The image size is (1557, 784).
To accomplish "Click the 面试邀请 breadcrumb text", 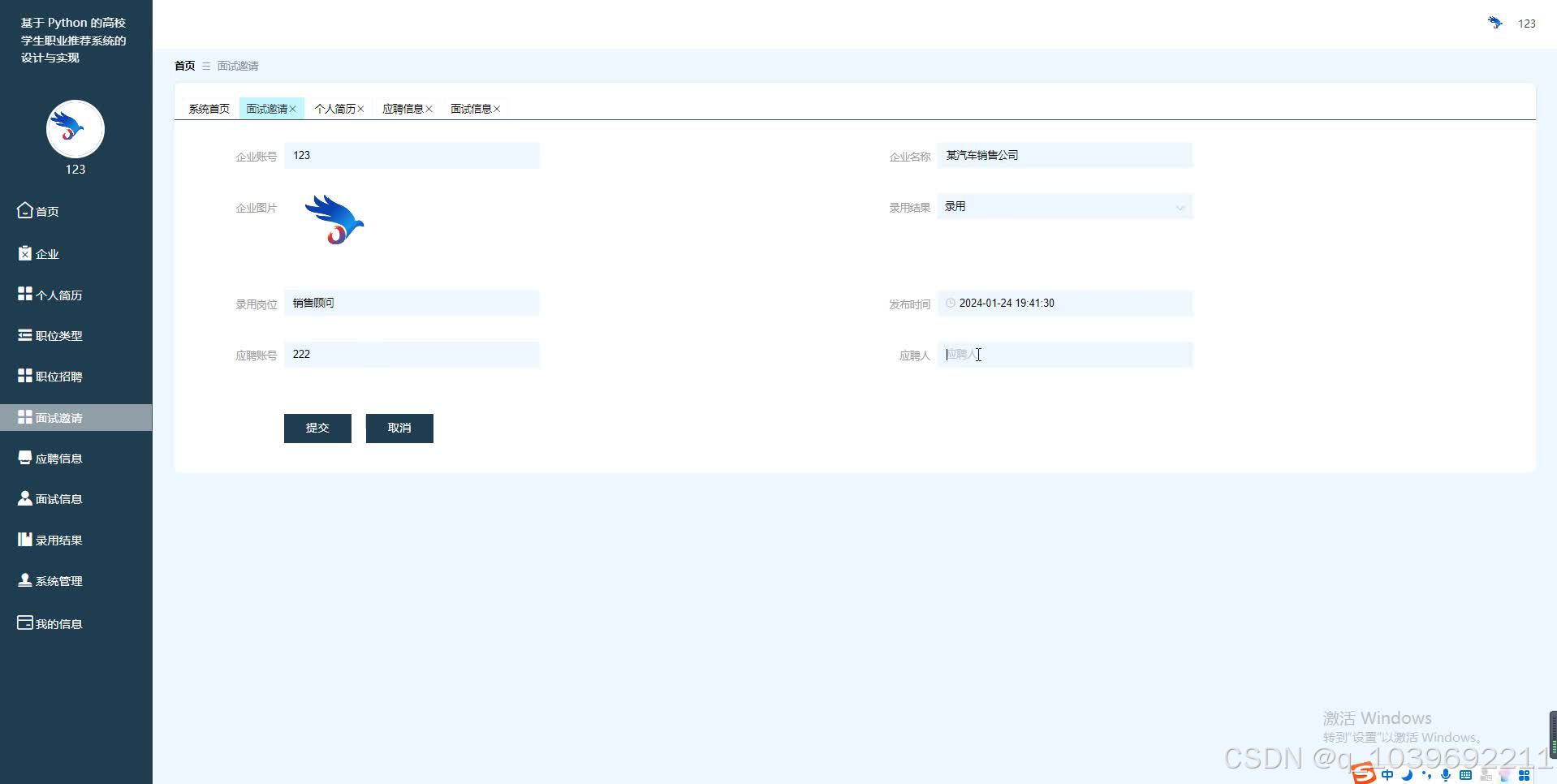I will 238,66.
